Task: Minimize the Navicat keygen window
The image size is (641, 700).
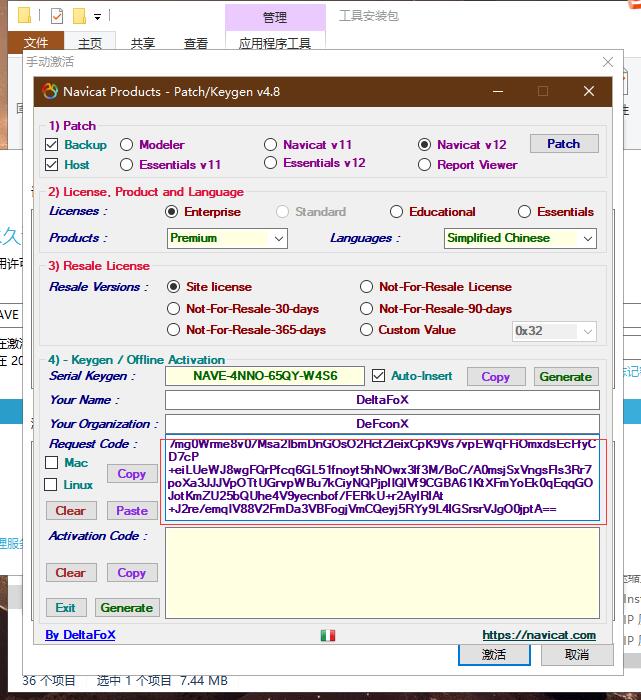Action: click(x=498, y=92)
